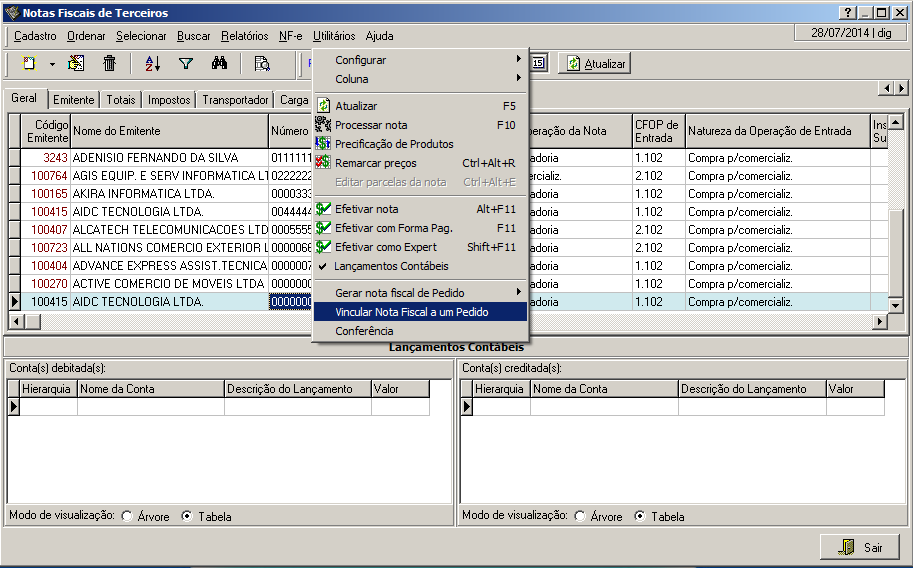Click the calendar icon in toolbar
This screenshot has width=913, height=568.
538,63
